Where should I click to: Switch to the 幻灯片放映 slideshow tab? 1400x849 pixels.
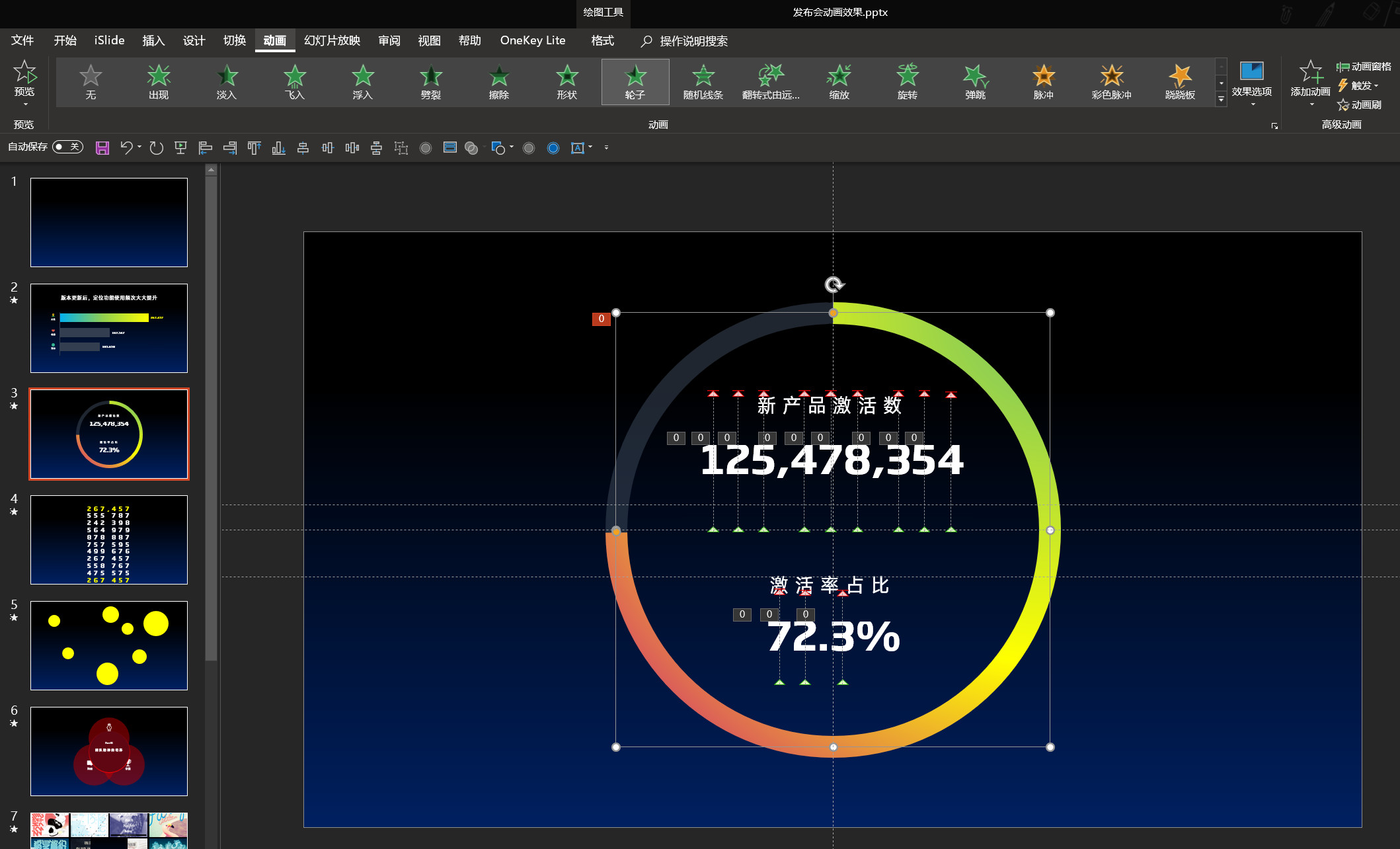[332, 40]
